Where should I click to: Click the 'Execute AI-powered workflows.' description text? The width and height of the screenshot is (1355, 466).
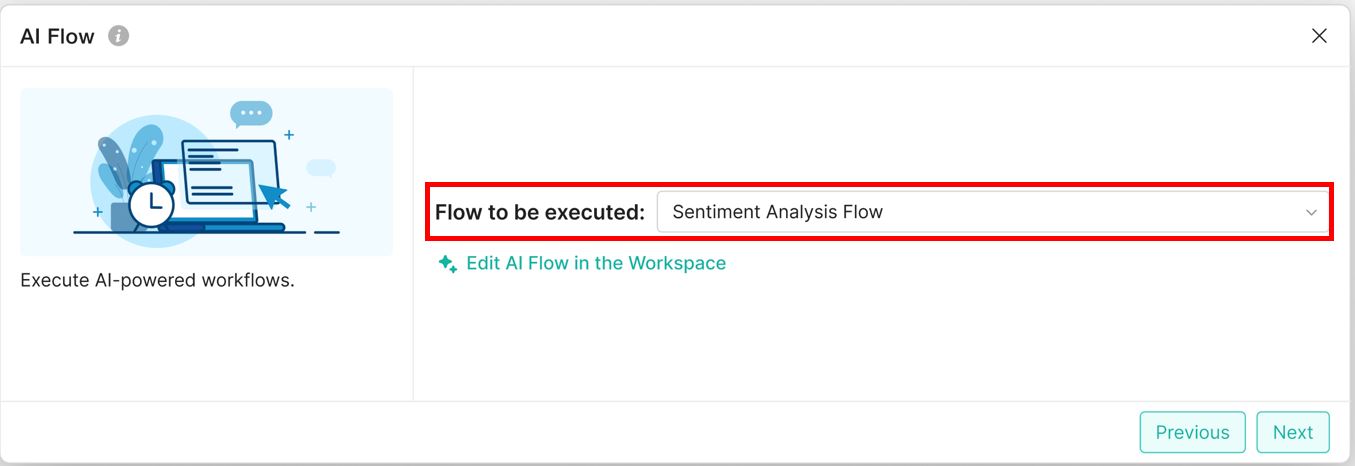[x=157, y=280]
